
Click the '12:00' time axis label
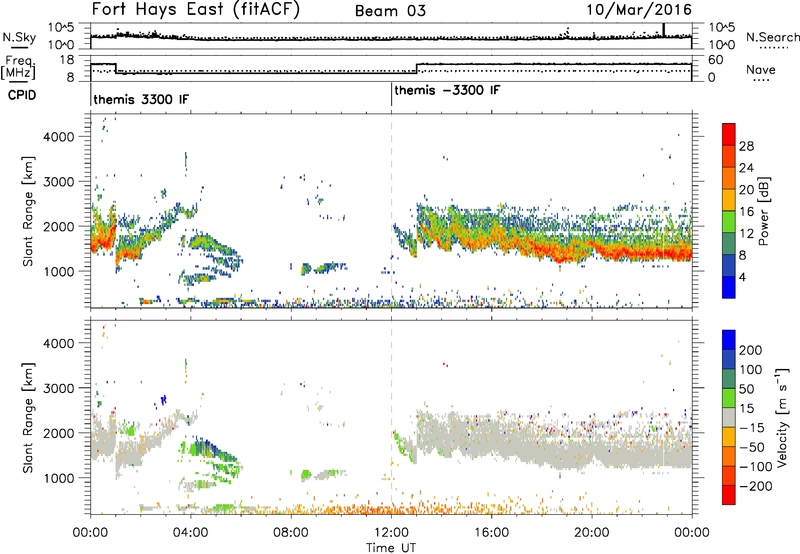pos(391,533)
